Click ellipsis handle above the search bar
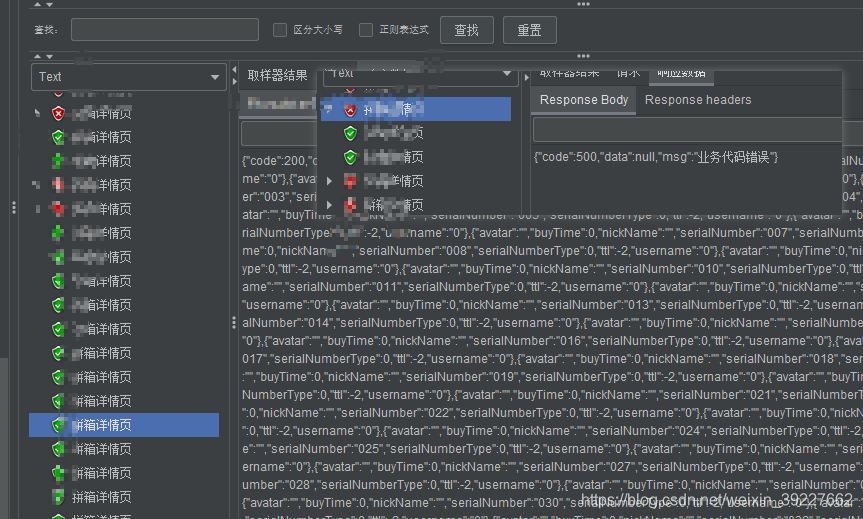 pyautogui.click(x=583, y=4)
